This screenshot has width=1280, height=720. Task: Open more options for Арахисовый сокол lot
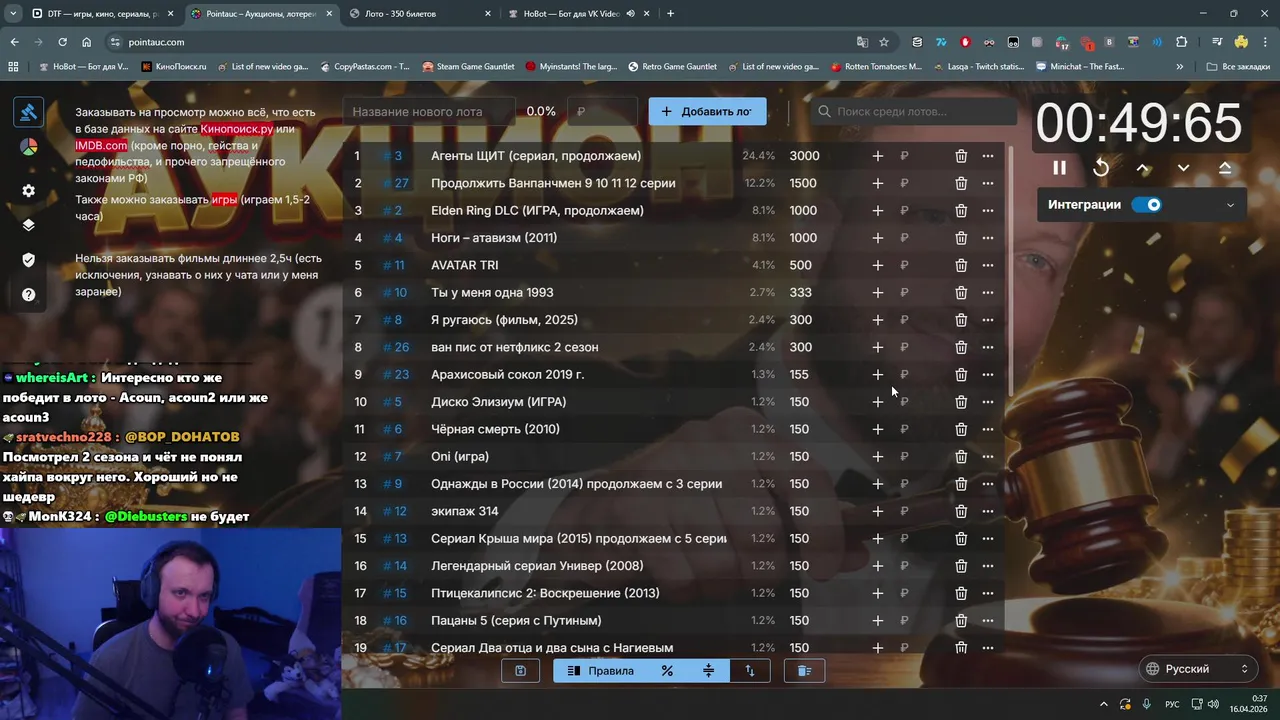[988, 375]
